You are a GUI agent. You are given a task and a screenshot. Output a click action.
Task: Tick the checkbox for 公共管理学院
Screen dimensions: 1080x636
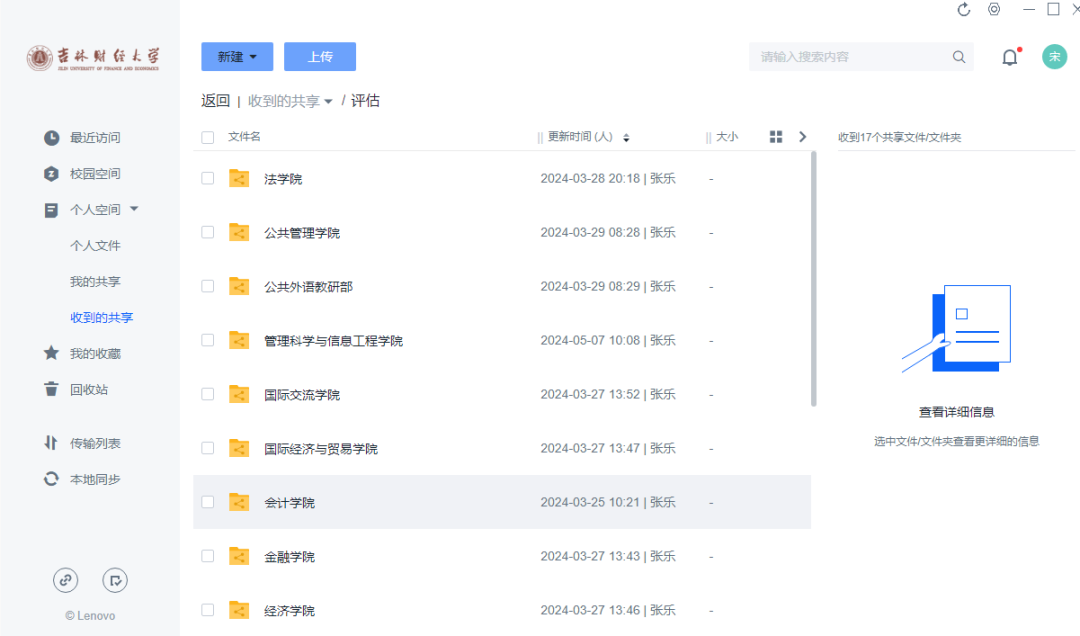pyautogui.click(x=208, y=232)
